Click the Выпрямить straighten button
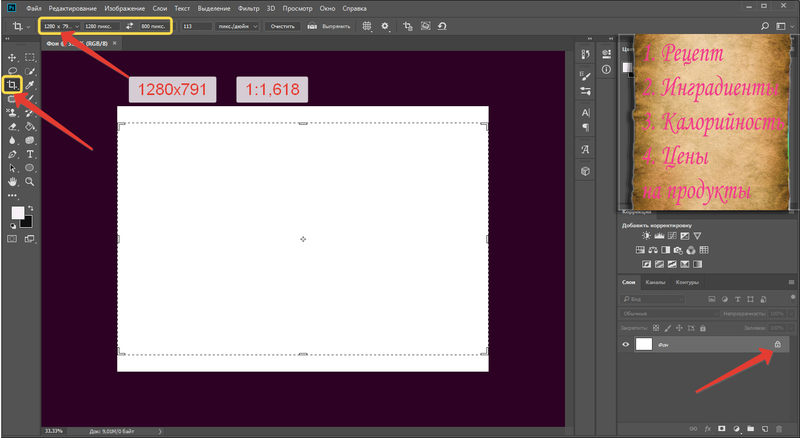Screen dimensions: 800x438 [331, 25]
